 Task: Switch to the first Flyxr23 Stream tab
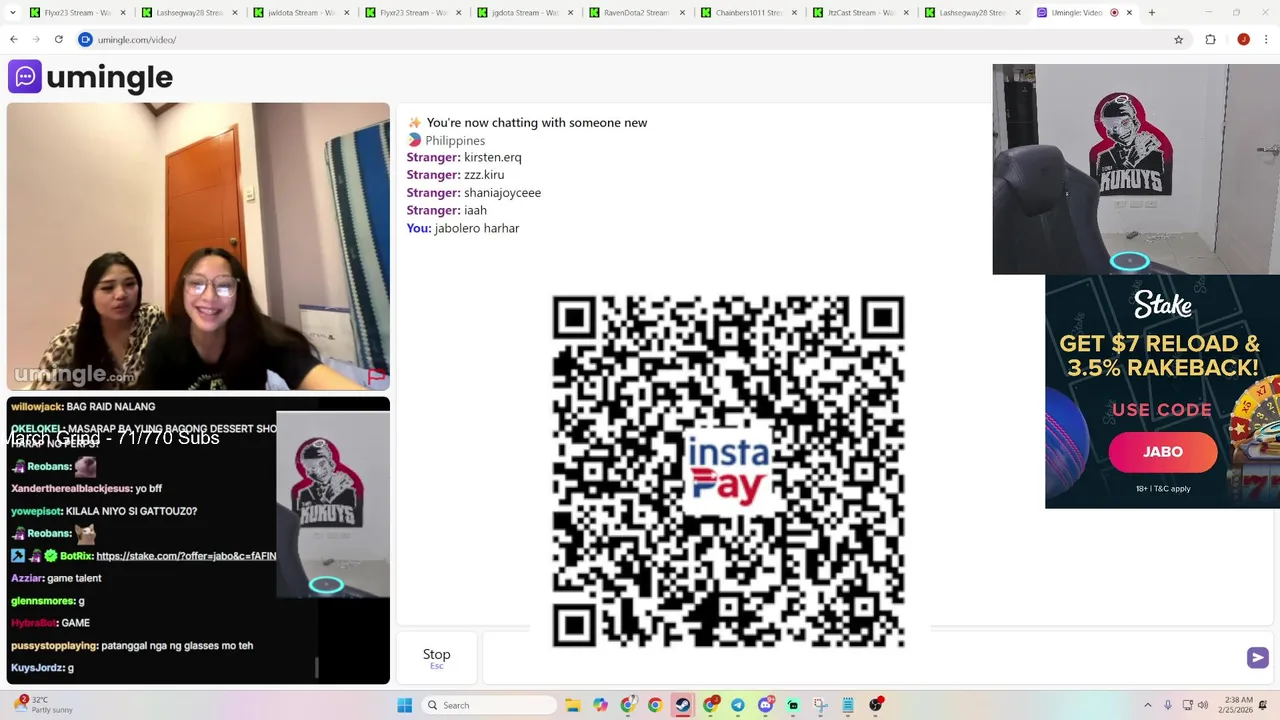[77, 13]
